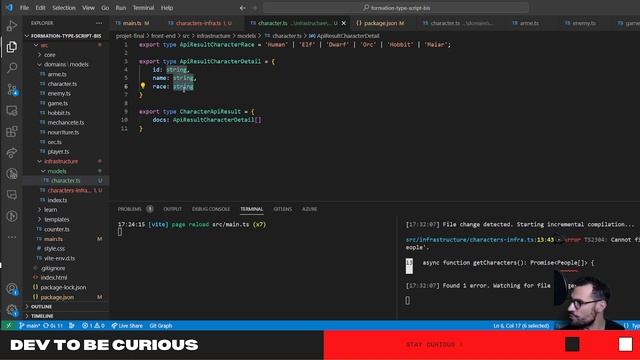Open the View menu
This screenshot has height=360, width=640.
coord(88,8)
